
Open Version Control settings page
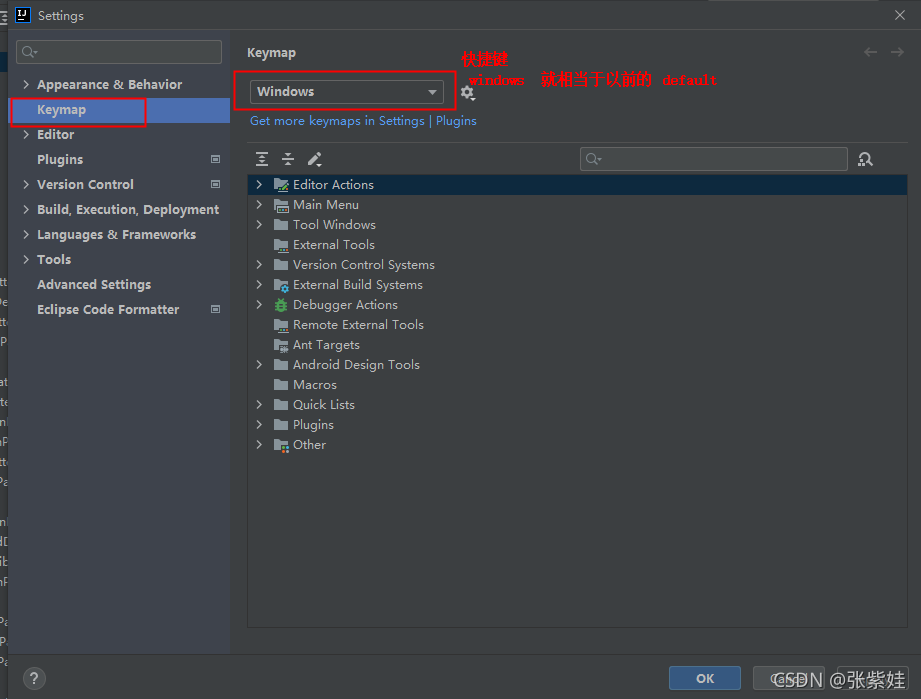click(120, 184)
